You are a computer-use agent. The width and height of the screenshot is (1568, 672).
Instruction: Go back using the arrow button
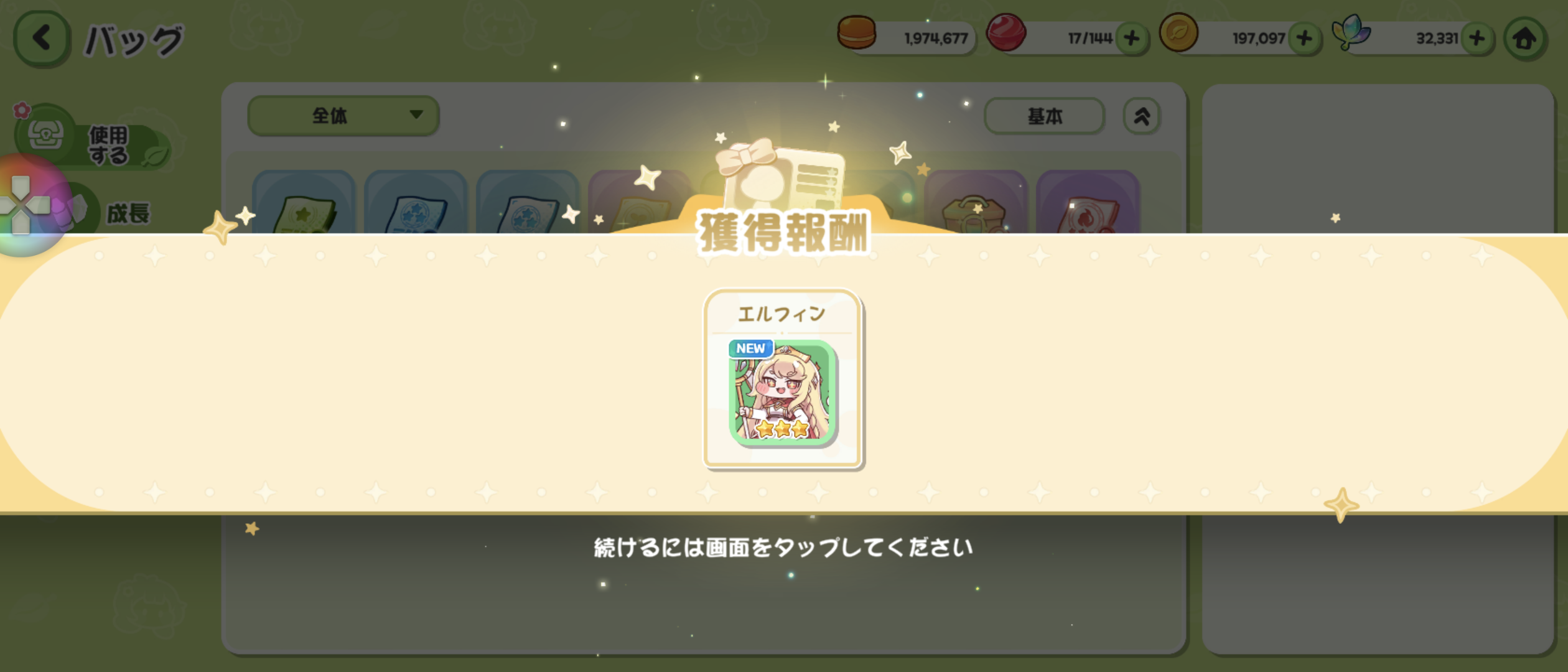[x=42, y=39]
